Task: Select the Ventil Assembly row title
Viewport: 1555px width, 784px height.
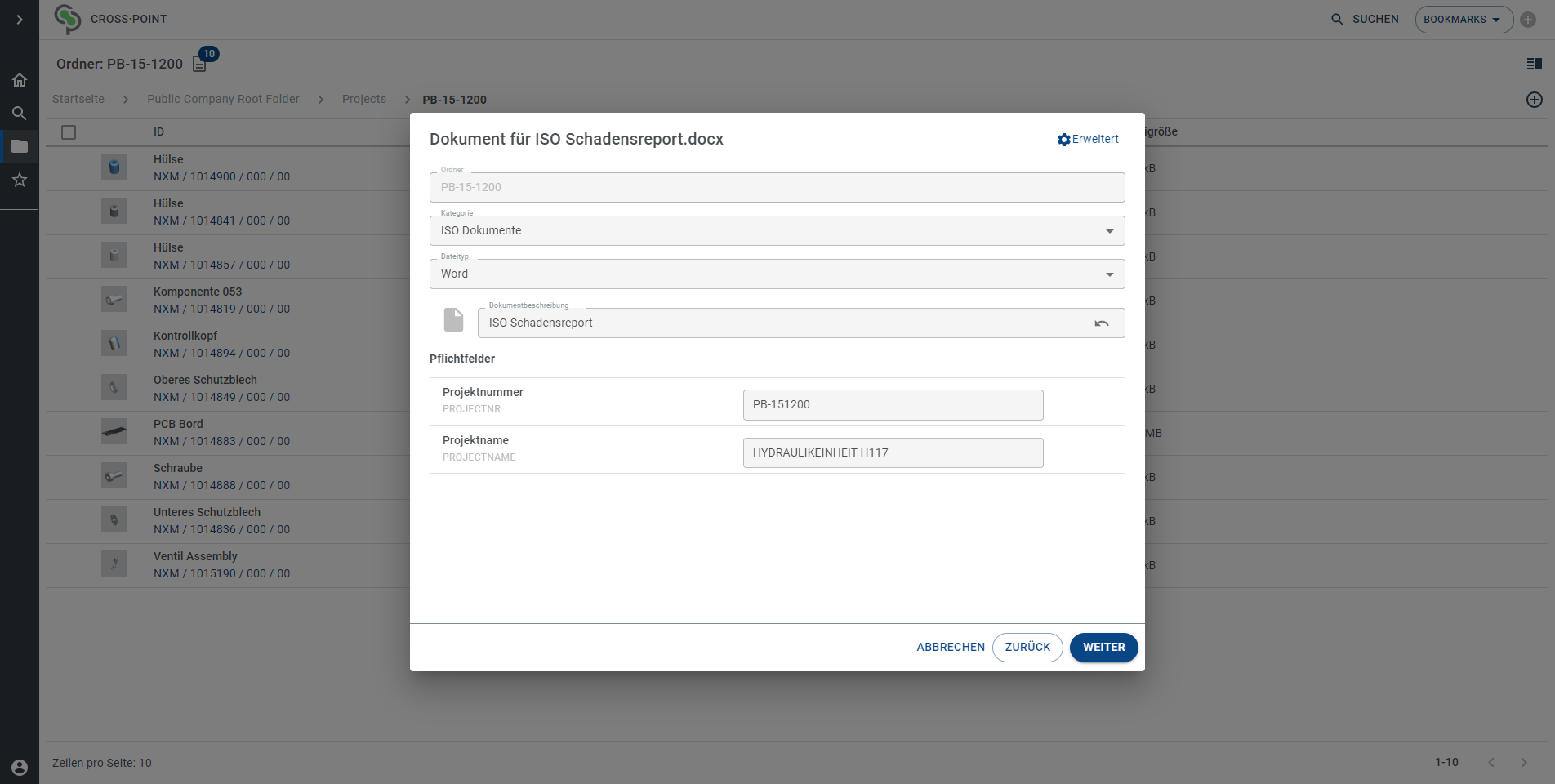Action: 195,556
